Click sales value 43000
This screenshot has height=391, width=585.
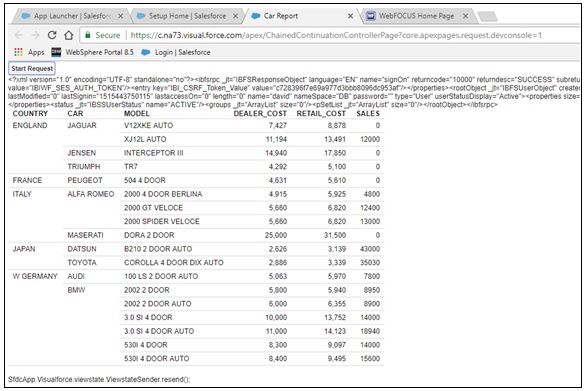(370, 249)
